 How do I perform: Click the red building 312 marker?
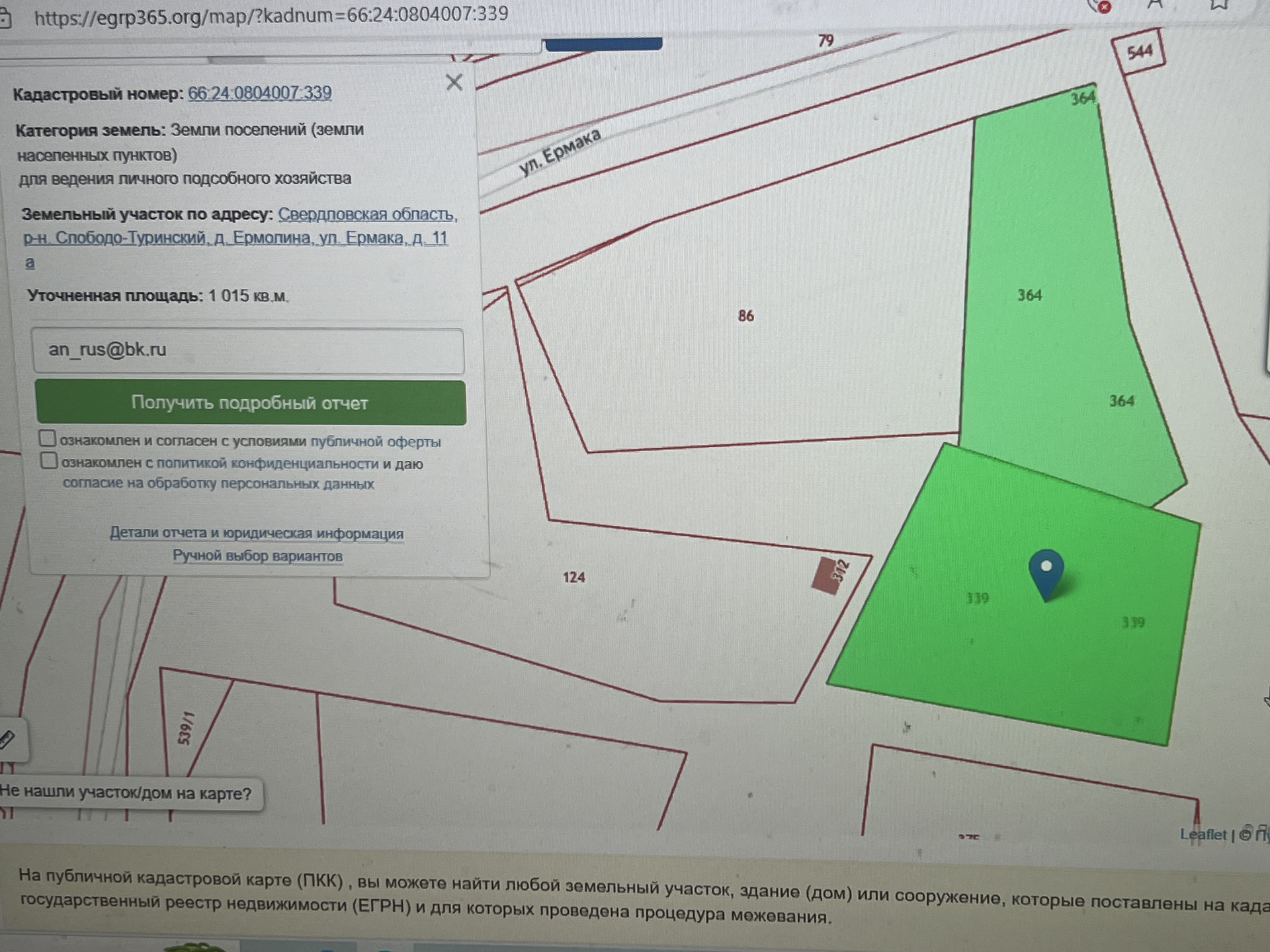(x=825, y=576)
